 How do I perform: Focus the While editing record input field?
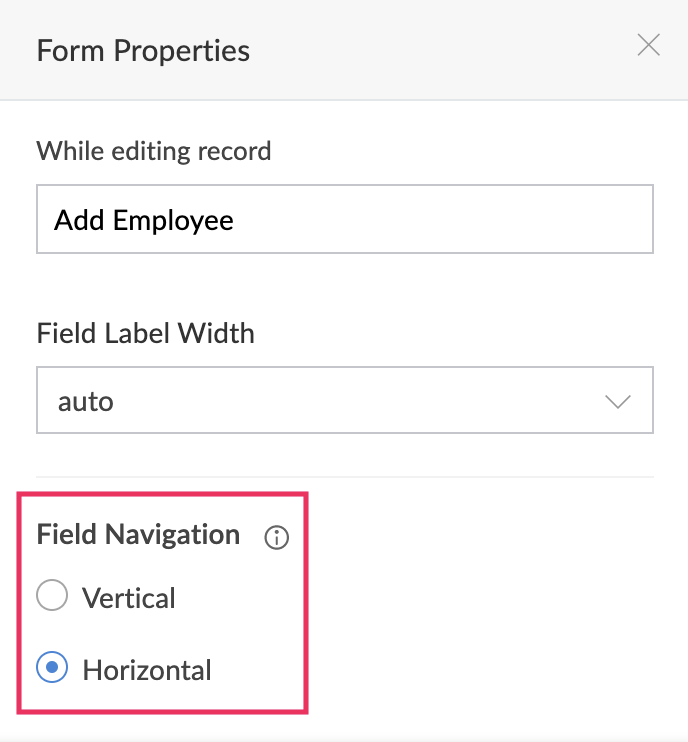tap(344, 219)
